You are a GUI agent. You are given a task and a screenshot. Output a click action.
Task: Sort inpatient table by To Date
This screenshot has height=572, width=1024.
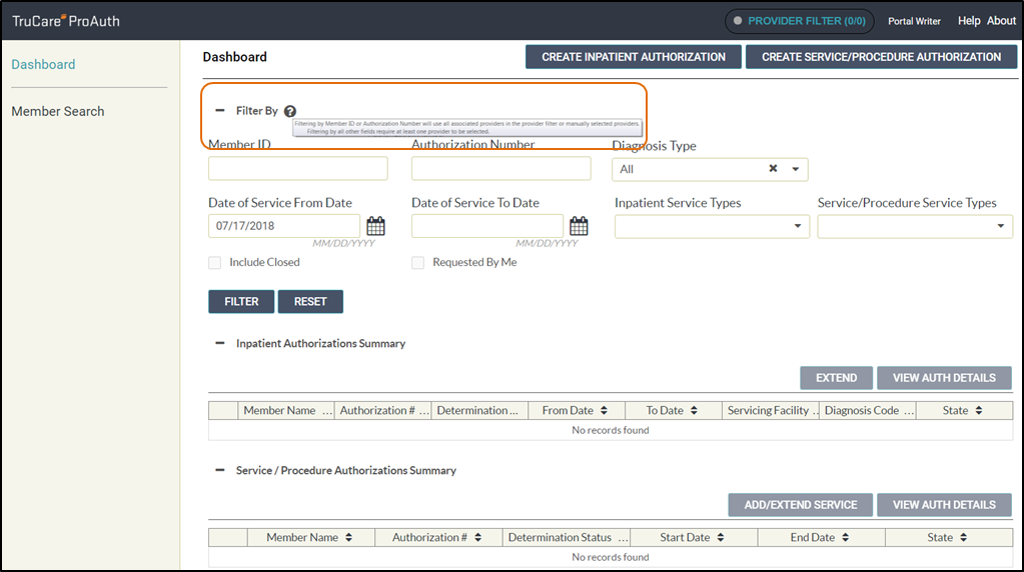(694, 411)
